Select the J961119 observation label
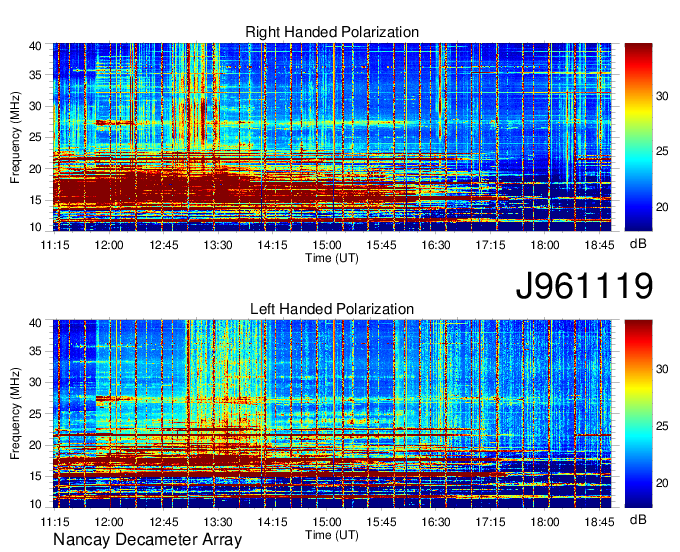Image resolution: width=680 pixels, height=552 pixels. click(584, 286)
